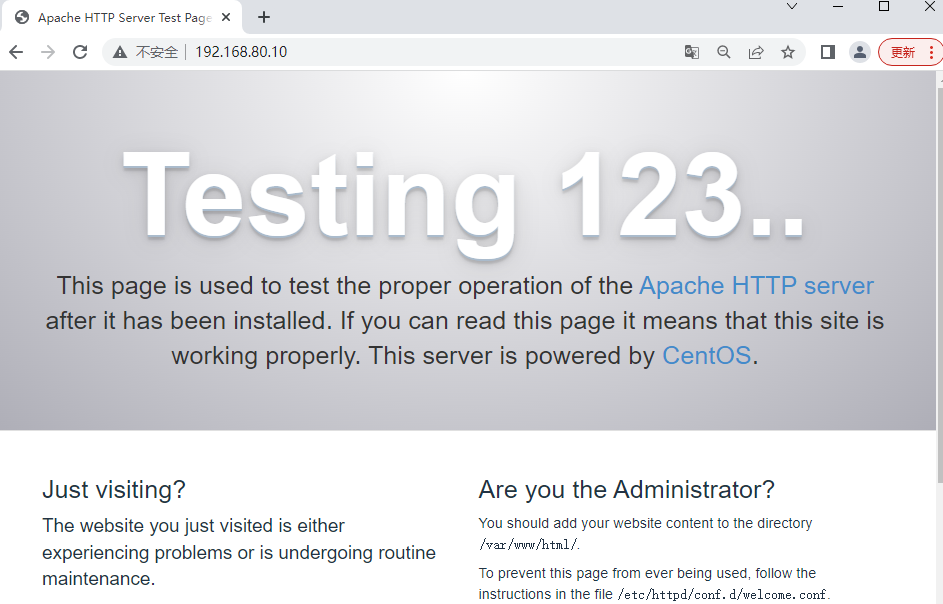
Task: Select the Apache HTTP Server Test Page tab
Action: click(123, 17)
